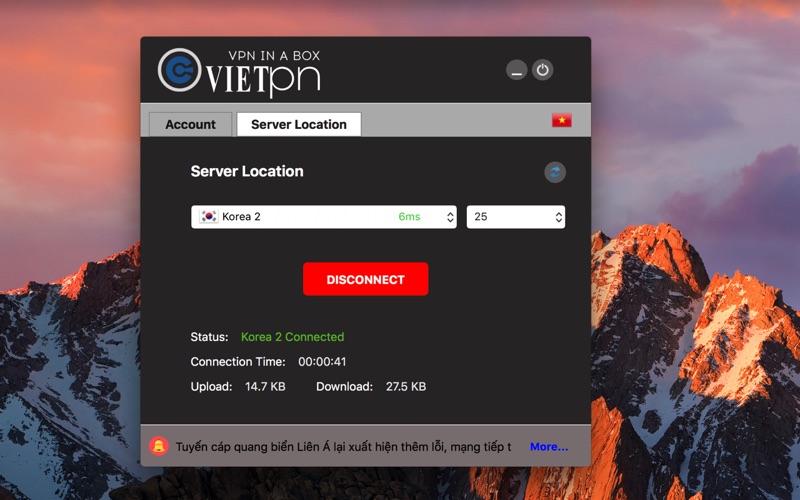Image resolution: width=800 pixels, height=500 pixels.
Task: Click the 27.5 KB download value
Action: point(406,387)
